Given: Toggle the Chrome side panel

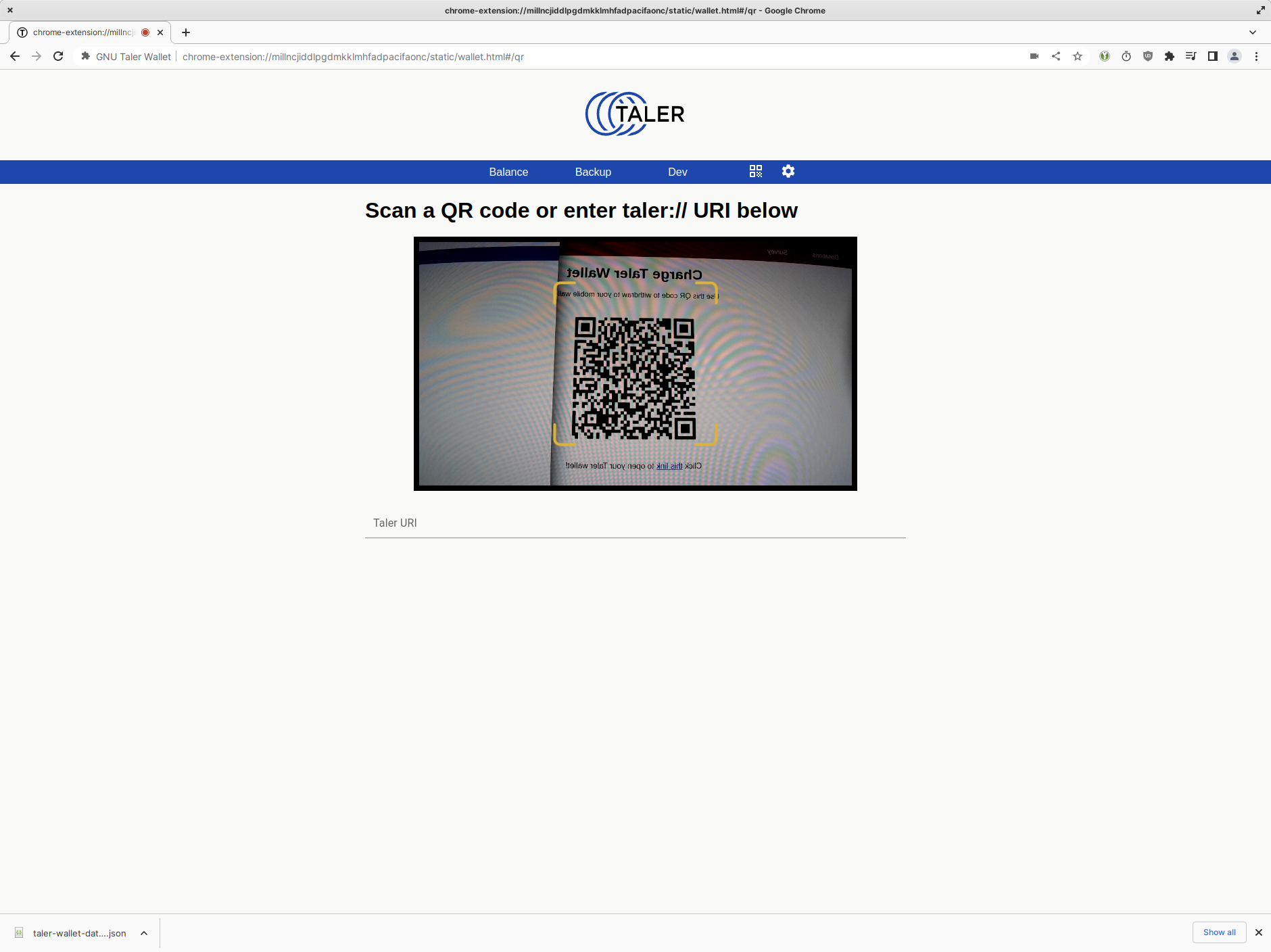Looking at the screenshot, I should [1213, 57].
